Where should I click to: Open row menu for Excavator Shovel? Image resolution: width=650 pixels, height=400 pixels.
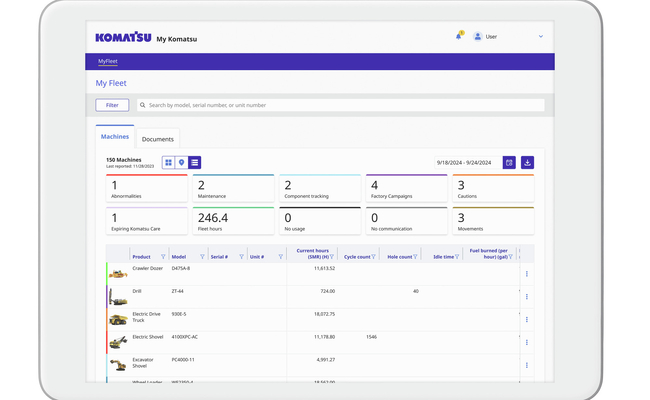coord(527,365)
